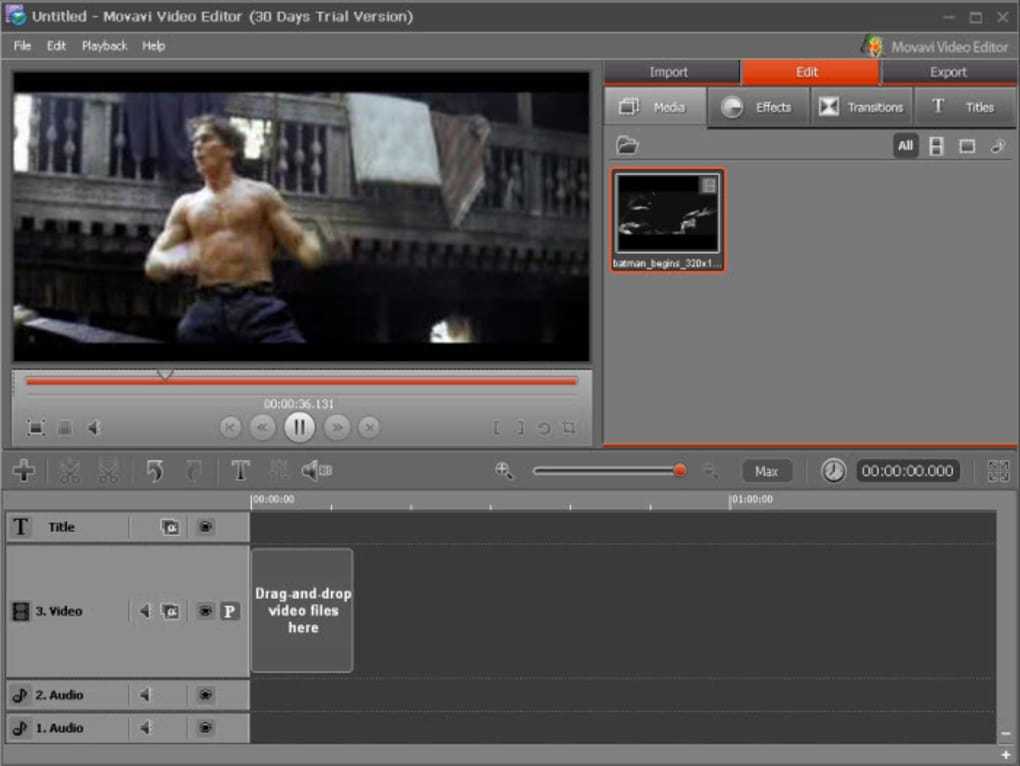Set the left bracket in-point marker

pyautogui.click(x=497, y=428)
